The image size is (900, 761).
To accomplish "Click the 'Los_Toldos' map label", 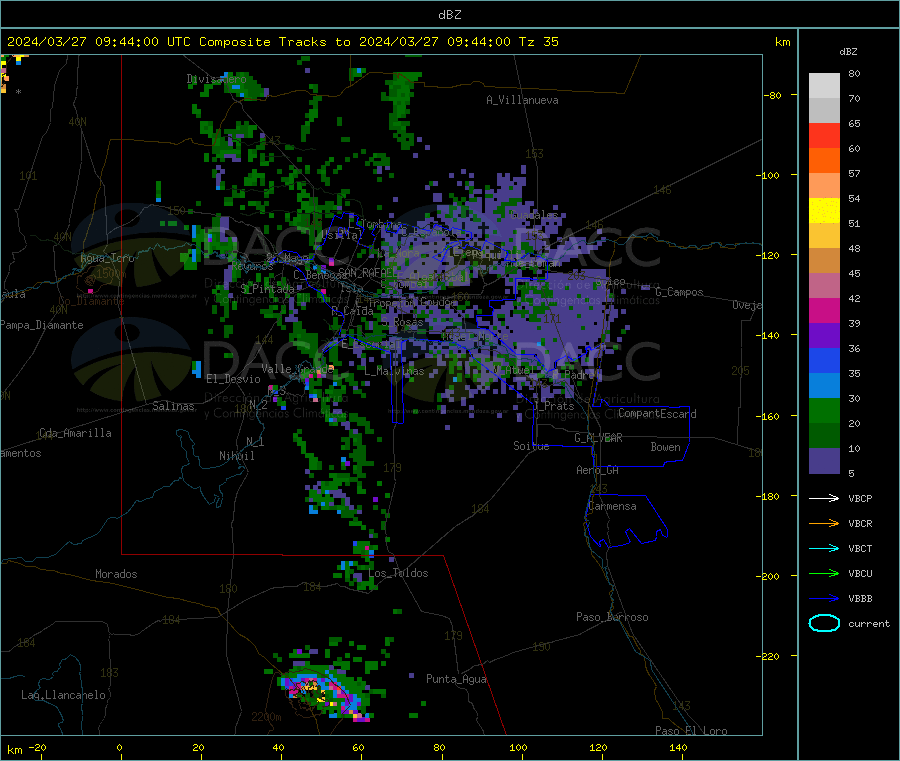I will (x=398, y=573).
